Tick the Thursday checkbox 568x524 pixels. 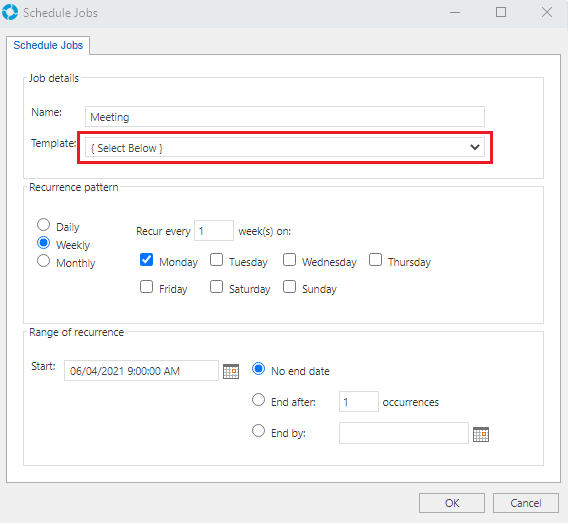coord(375,260)
